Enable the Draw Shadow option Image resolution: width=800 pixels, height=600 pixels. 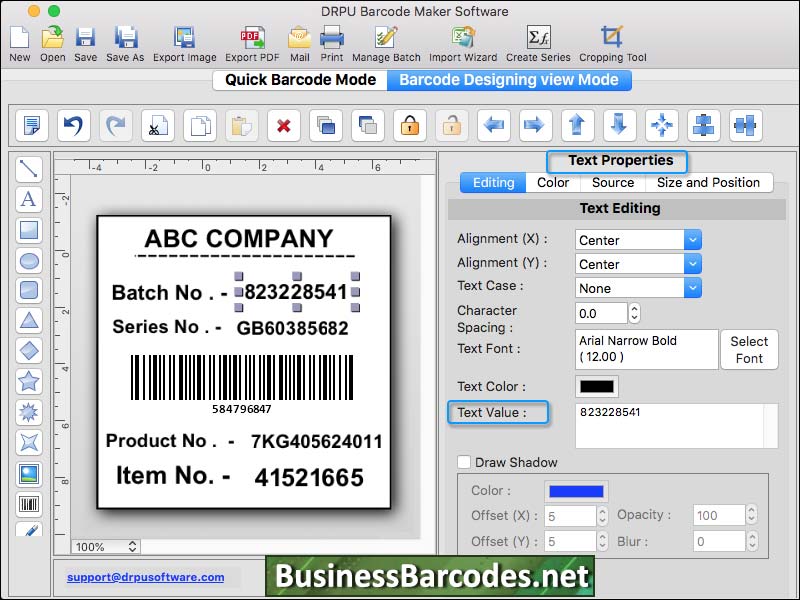[x=464, y=462]
